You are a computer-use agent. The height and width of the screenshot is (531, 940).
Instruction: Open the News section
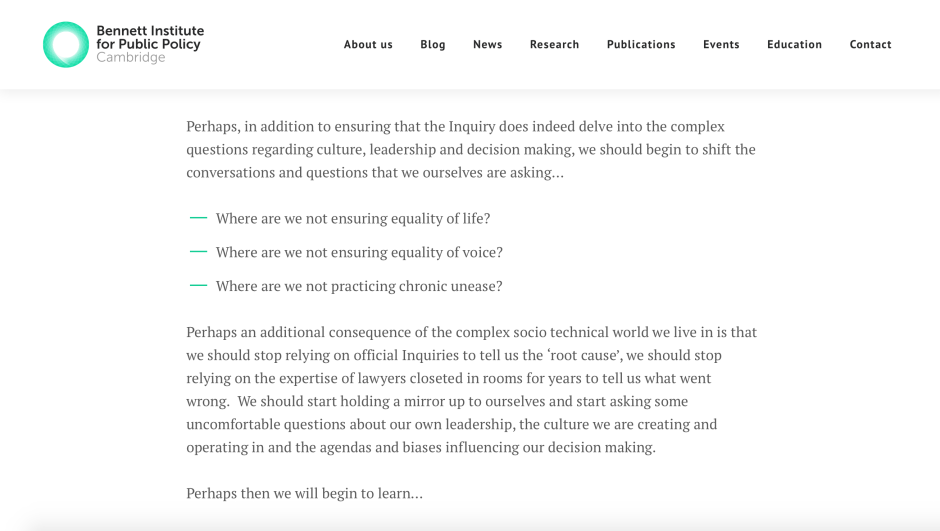(488, 44)
